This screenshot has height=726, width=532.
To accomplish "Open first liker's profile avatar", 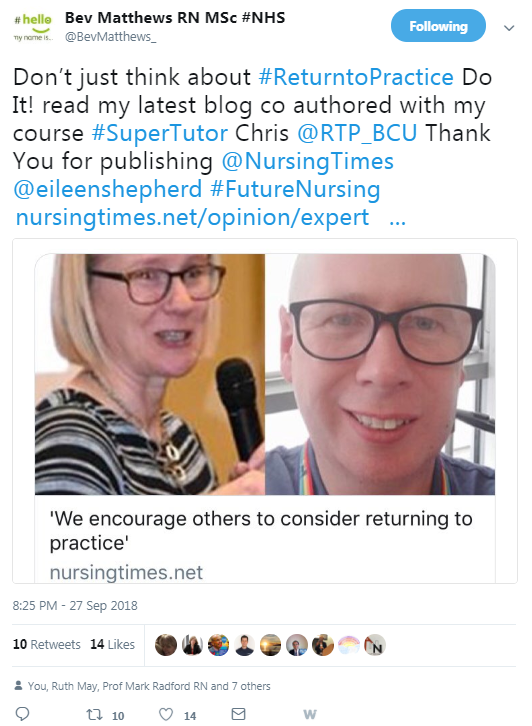I will click(166, 645).
